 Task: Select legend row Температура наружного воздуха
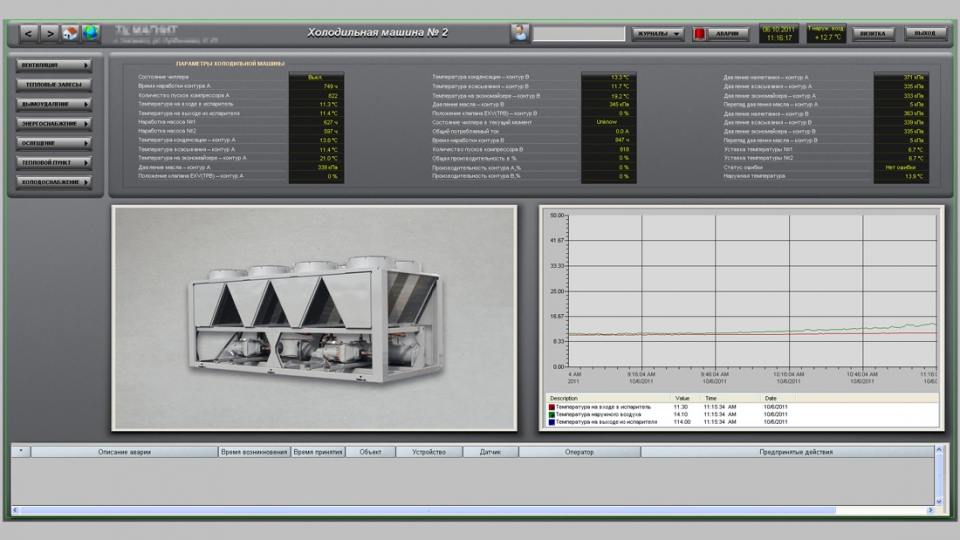tap(742, 414)
